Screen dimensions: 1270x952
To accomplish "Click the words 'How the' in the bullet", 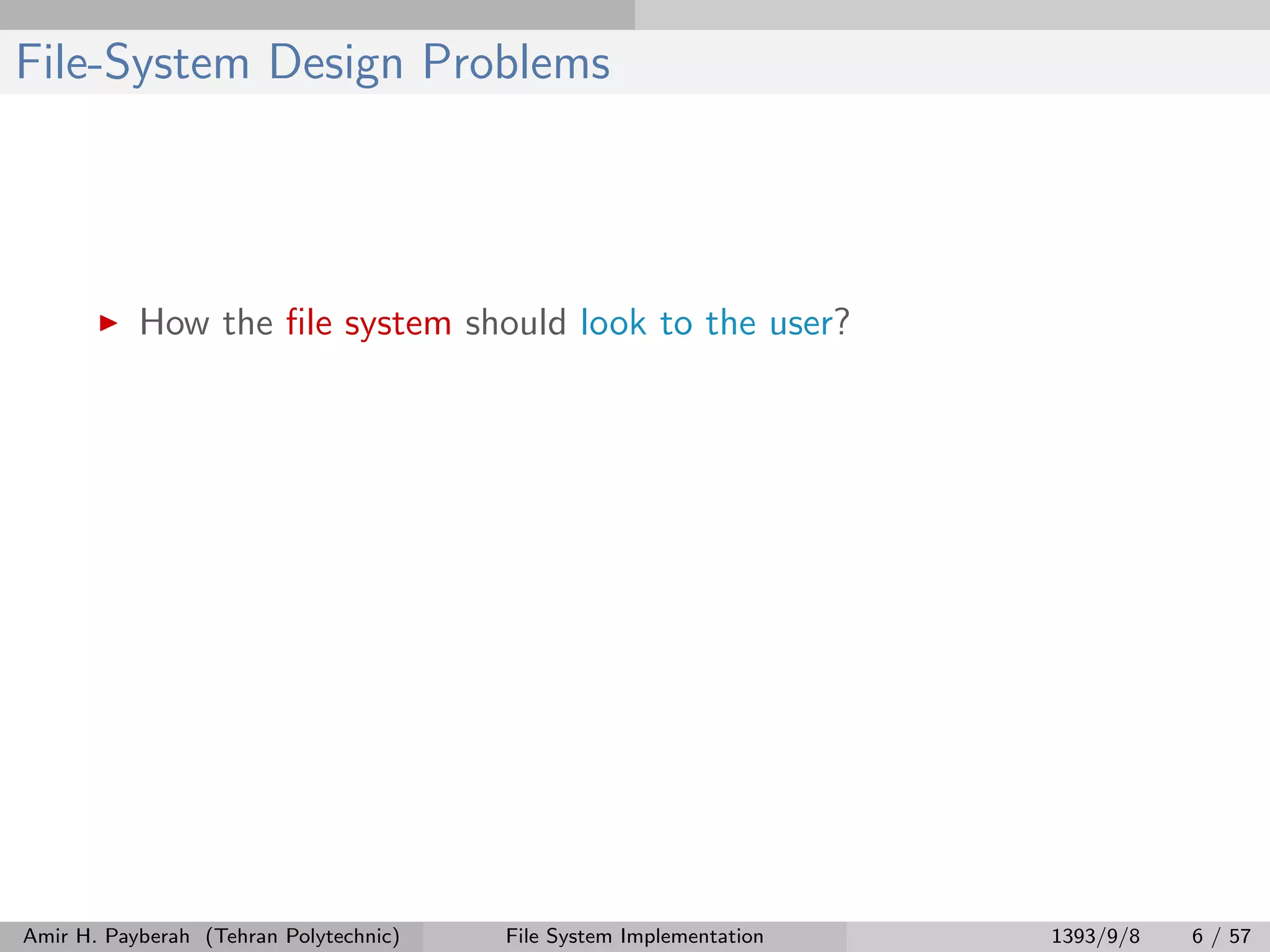I will pyautogui.click(x=206, y=323).
